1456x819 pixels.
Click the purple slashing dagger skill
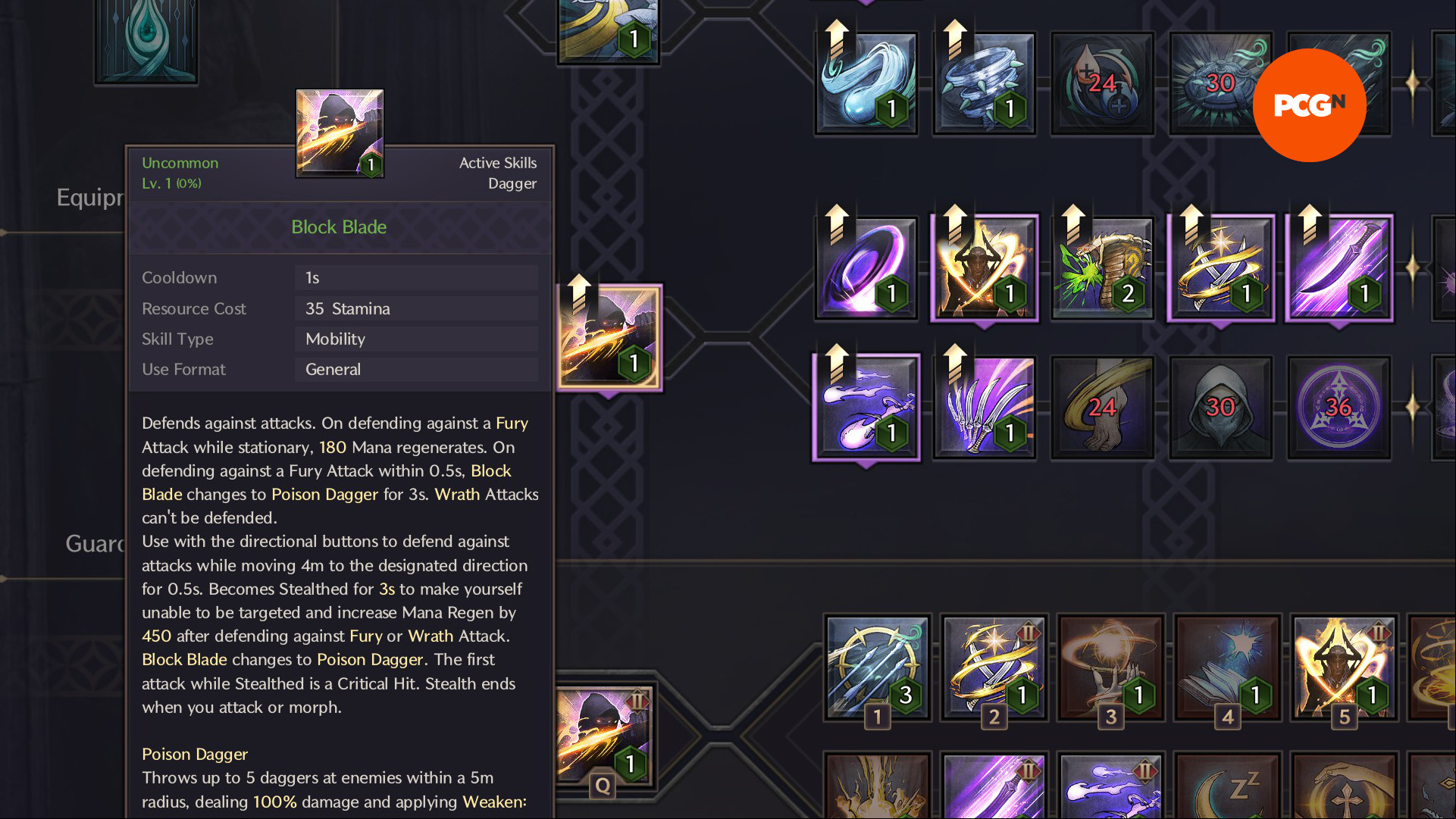click(1339, 268)
